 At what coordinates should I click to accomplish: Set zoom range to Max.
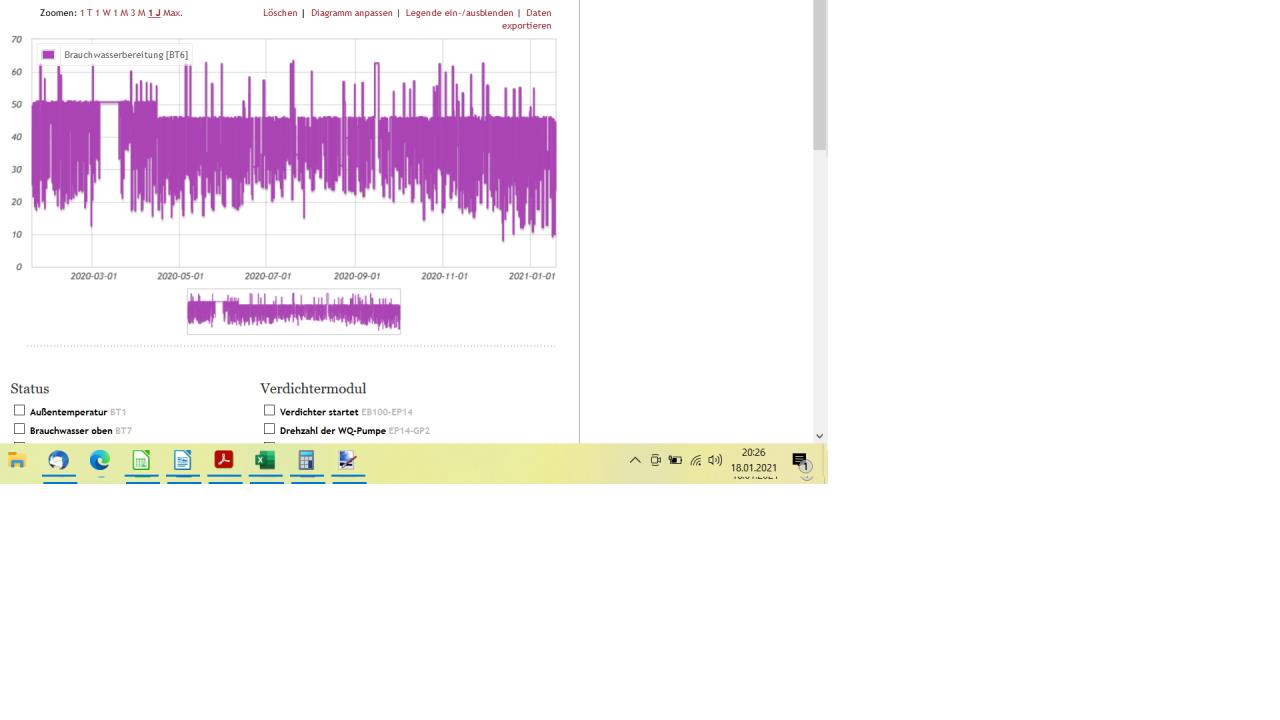(173, 13)
